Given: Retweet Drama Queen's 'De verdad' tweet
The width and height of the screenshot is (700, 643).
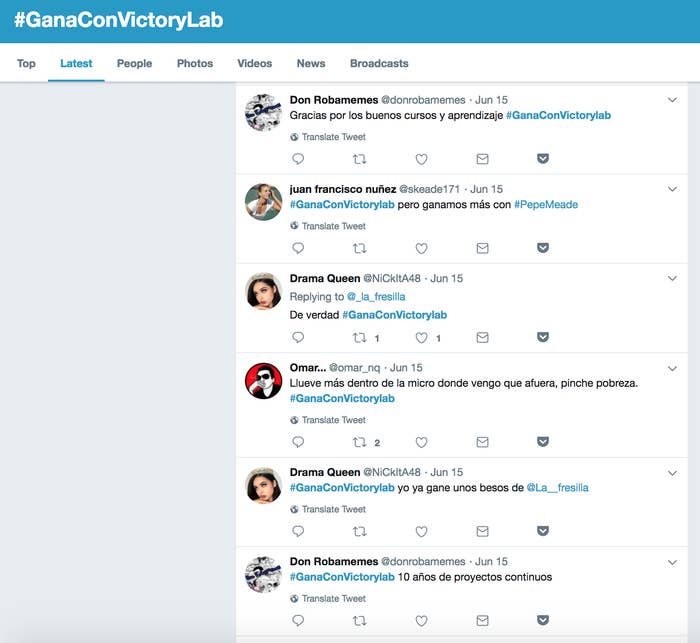Looking at the screenshot, I should point(359,338).
